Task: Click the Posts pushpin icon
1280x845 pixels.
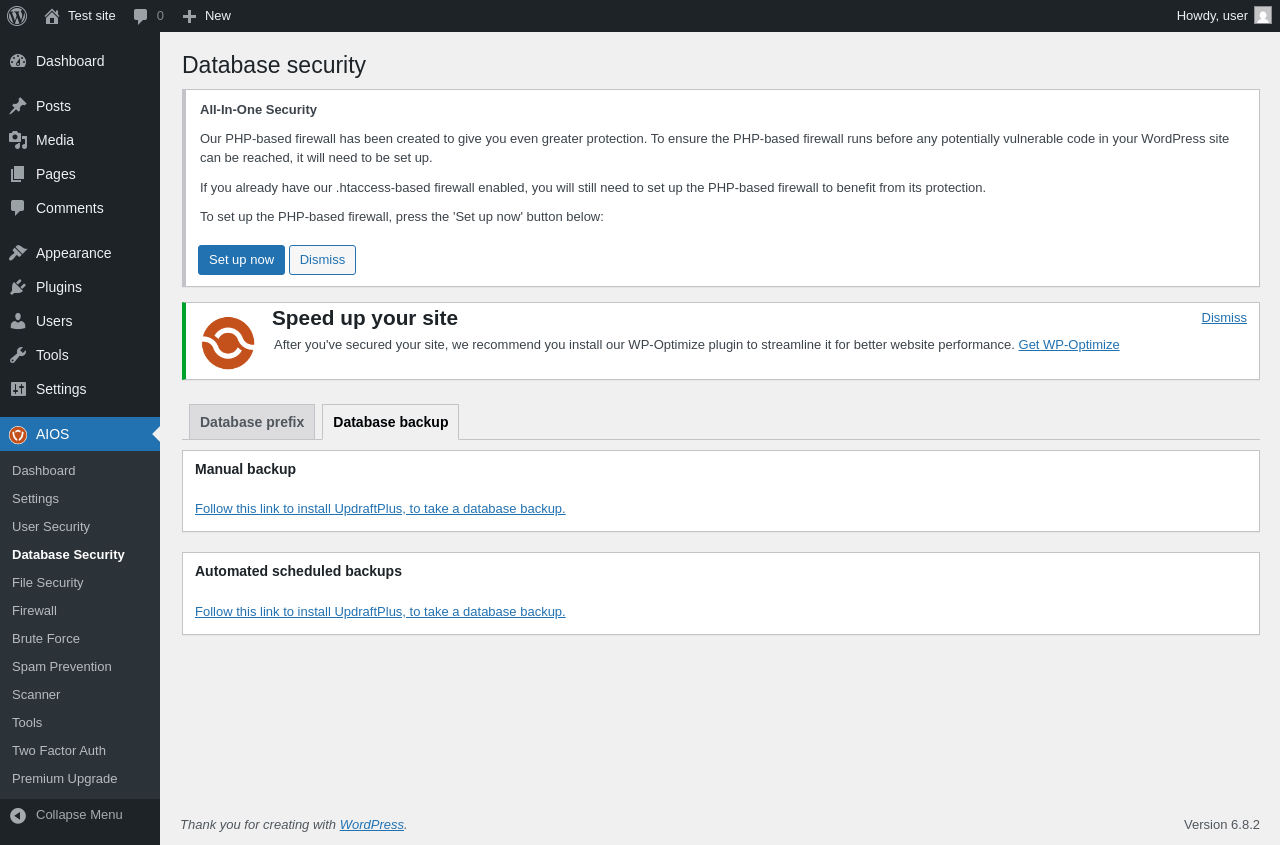Action: [x=18, y=106]
